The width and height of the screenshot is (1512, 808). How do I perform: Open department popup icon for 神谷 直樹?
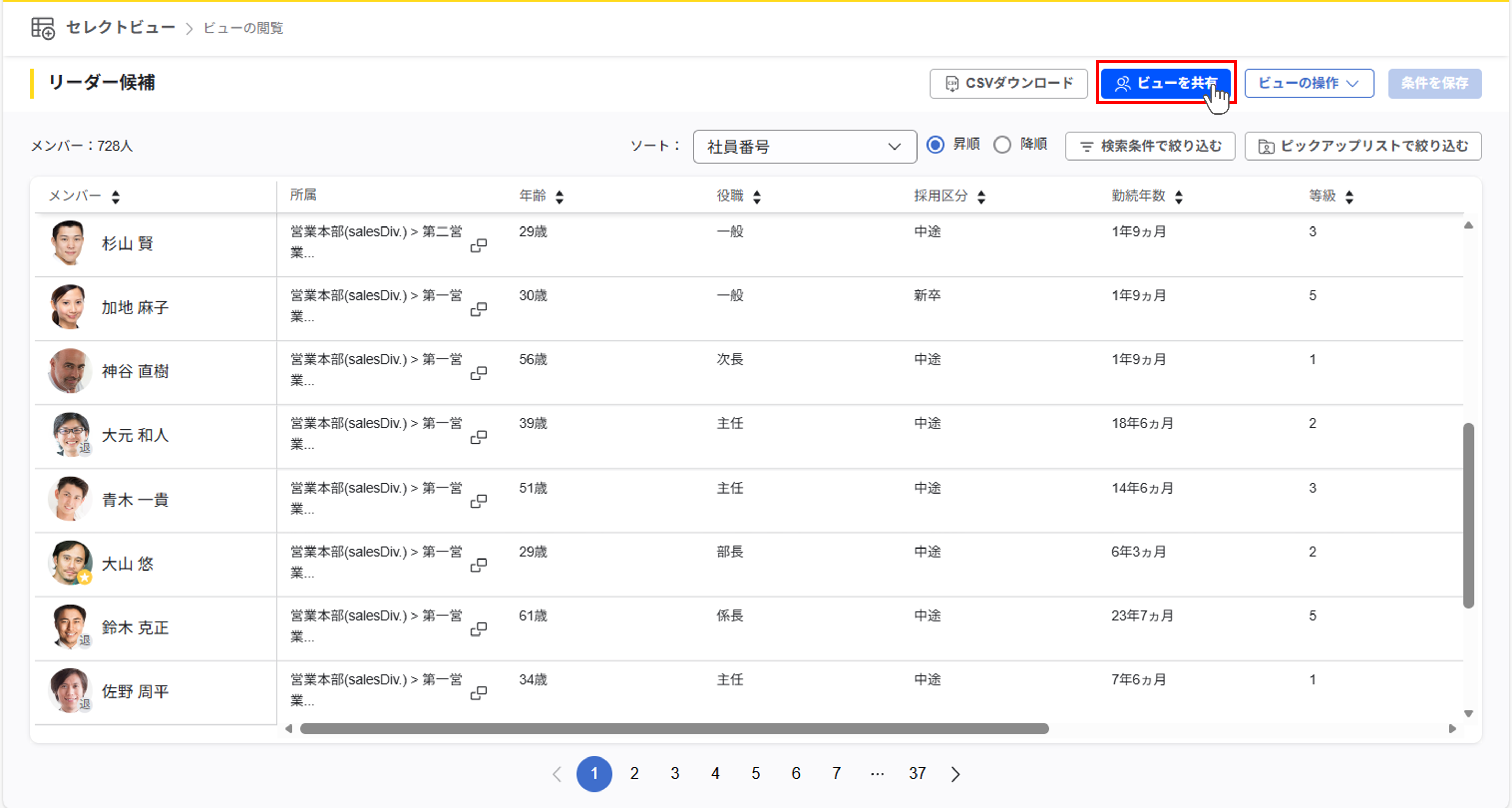pos(478,373)
